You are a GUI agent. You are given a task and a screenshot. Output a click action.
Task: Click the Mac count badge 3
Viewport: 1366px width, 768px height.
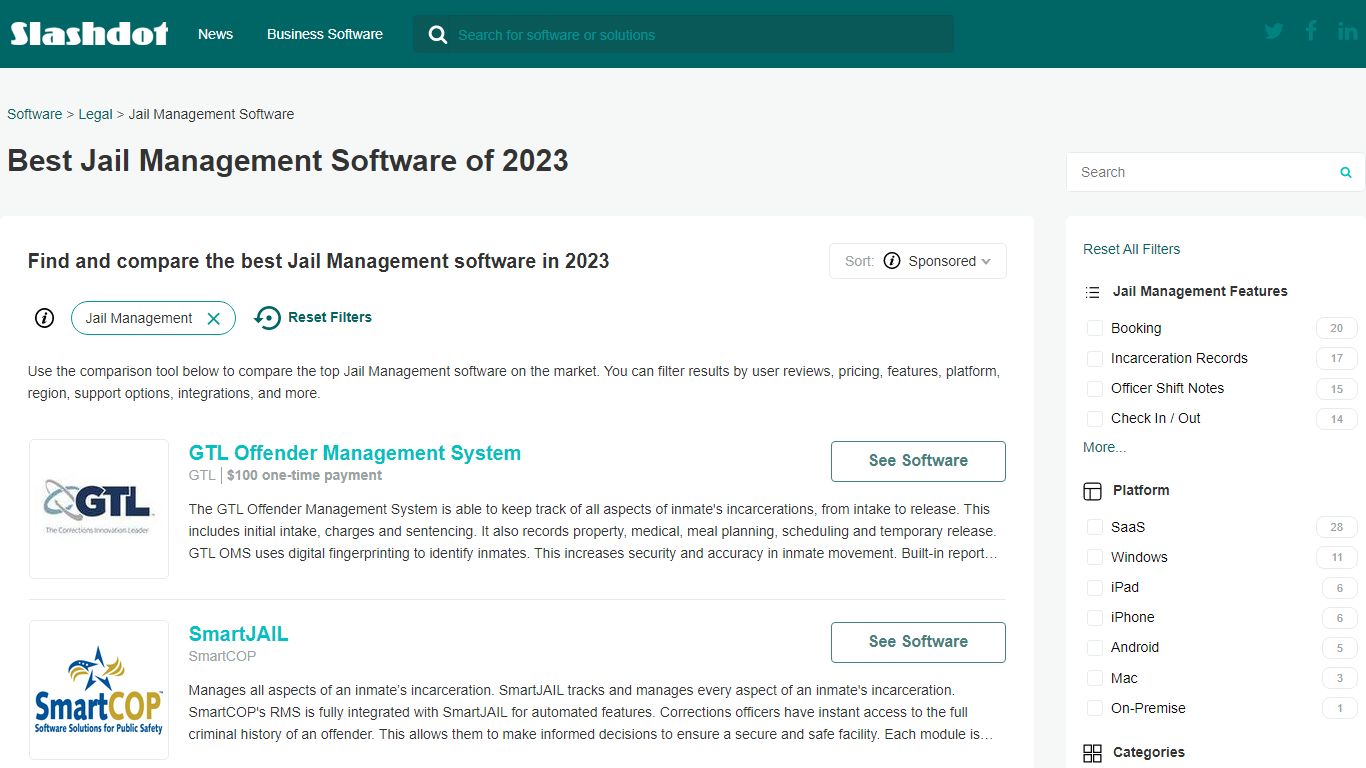point(1340,678)
